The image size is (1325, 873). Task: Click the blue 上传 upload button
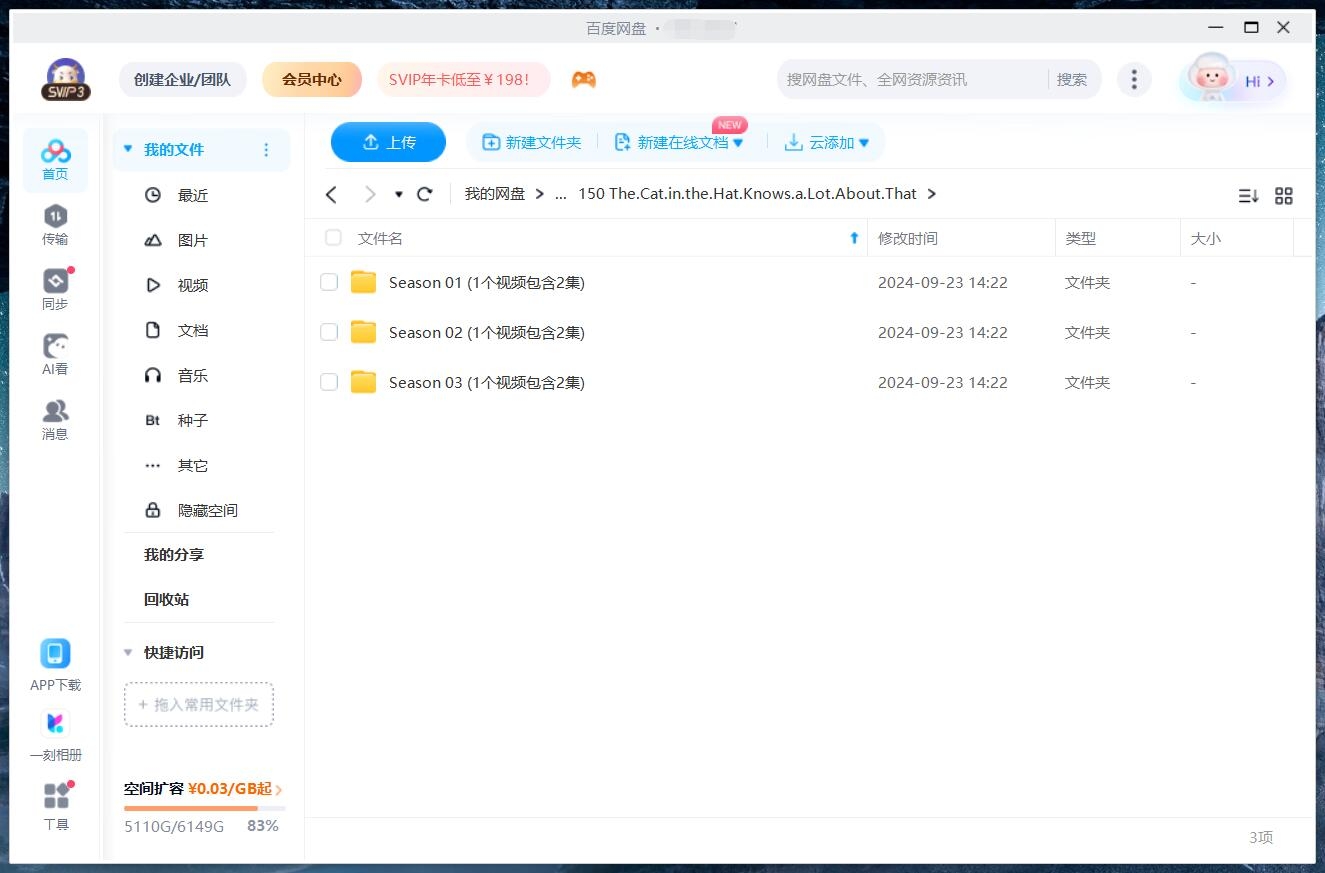pos(388,142)
